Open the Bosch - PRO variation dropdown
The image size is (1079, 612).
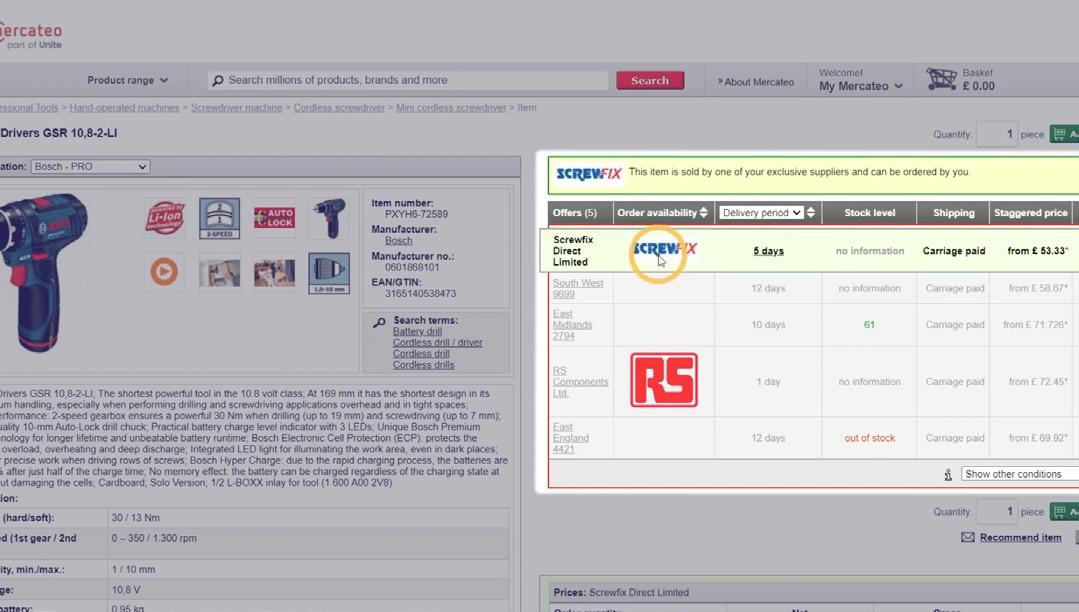[x=90, y=167]
